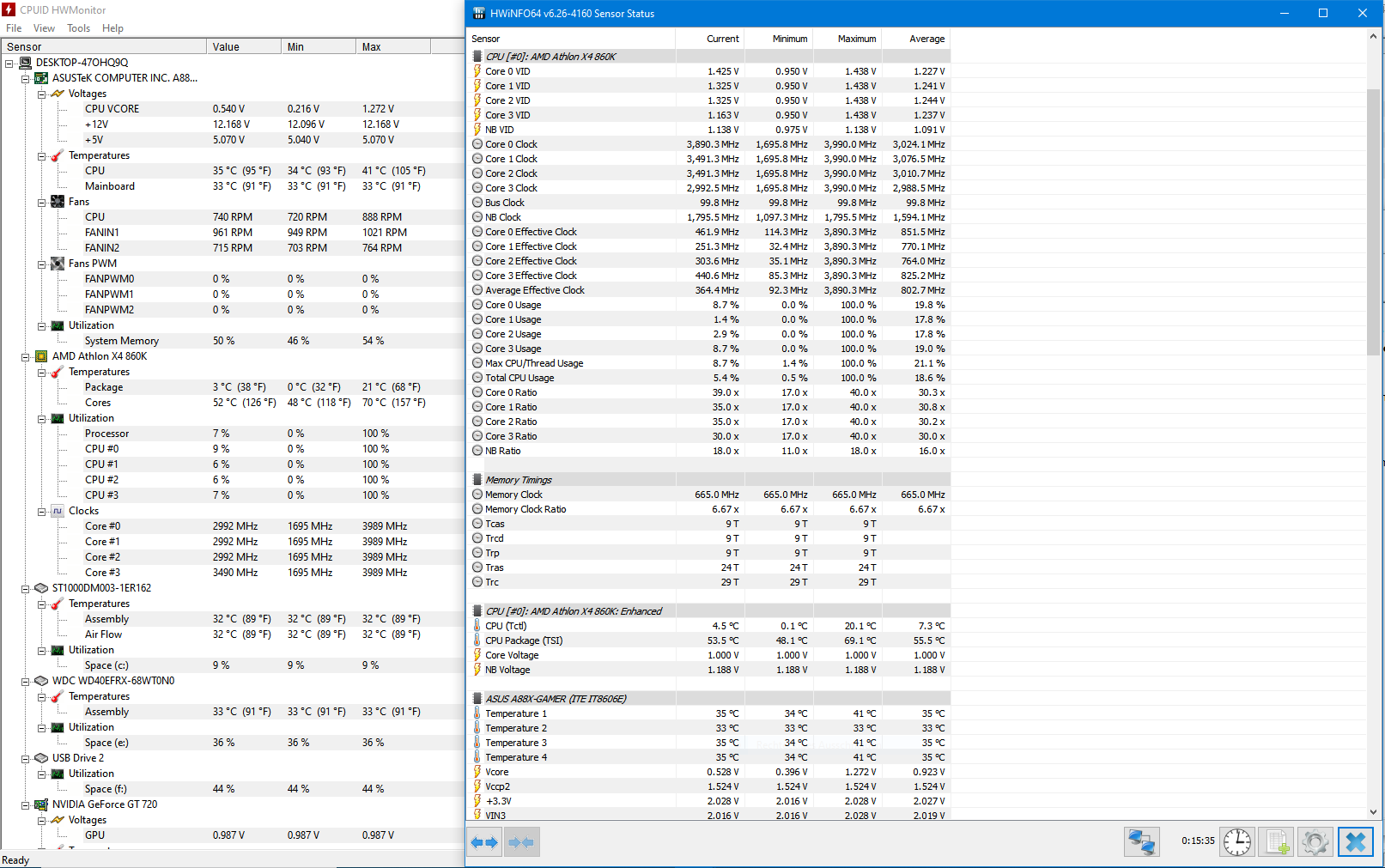Collapse the ASUSTeK COMPUTER INC. node
Viewport: 1385px width, 868px height.
pyautogui.click(x=25, y=78)
